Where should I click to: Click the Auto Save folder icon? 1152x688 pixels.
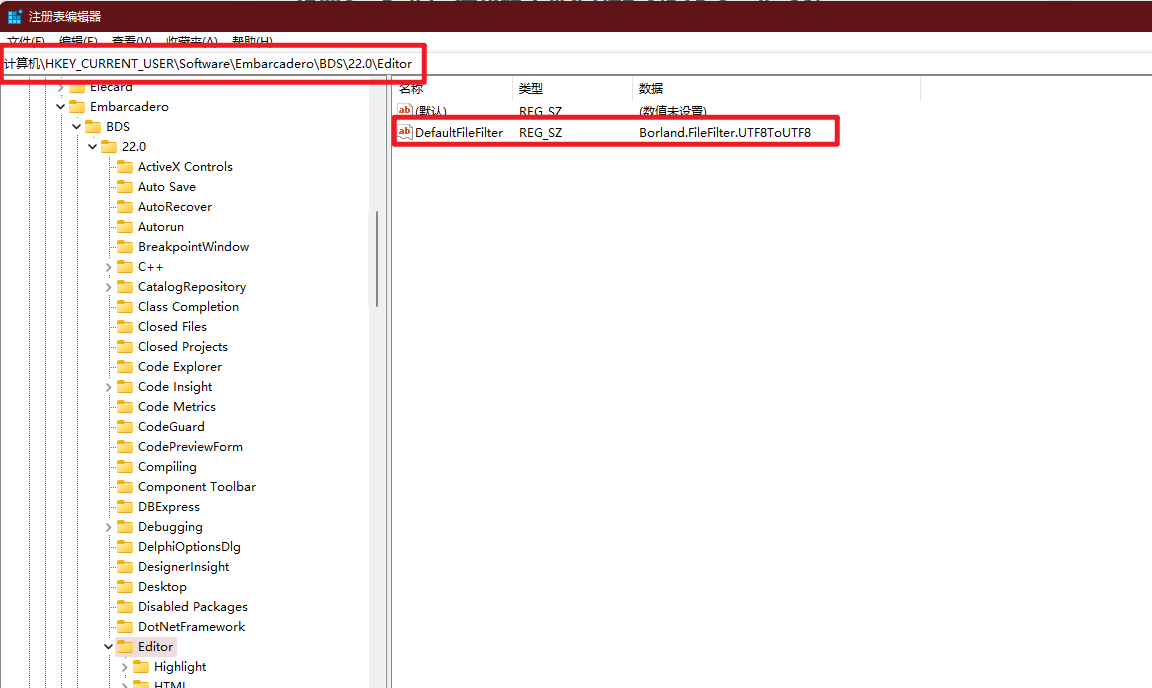[124, 186]
